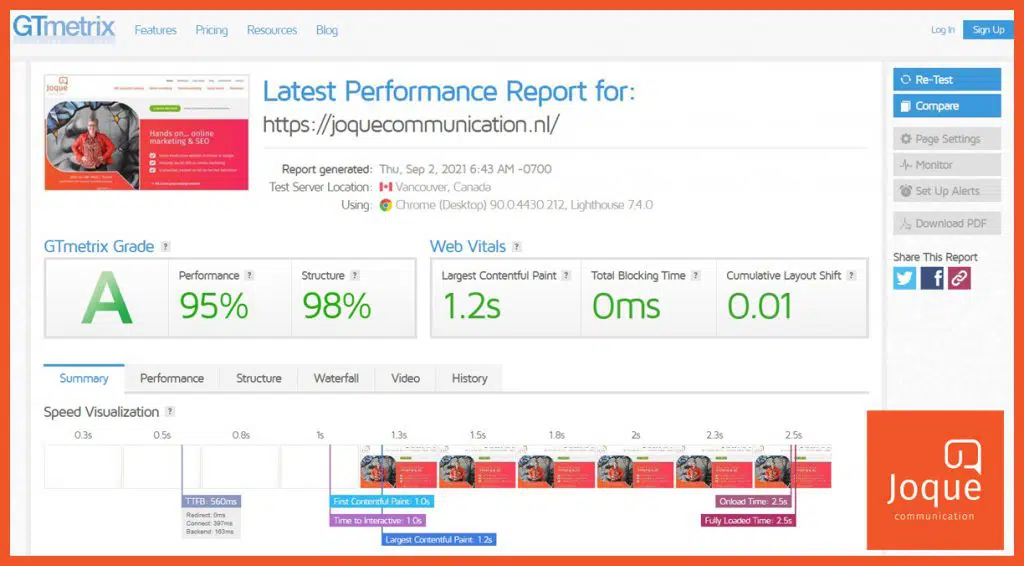The image size is (1024, 566).
Task: Go to the Blog
Action: pos(327,30)
